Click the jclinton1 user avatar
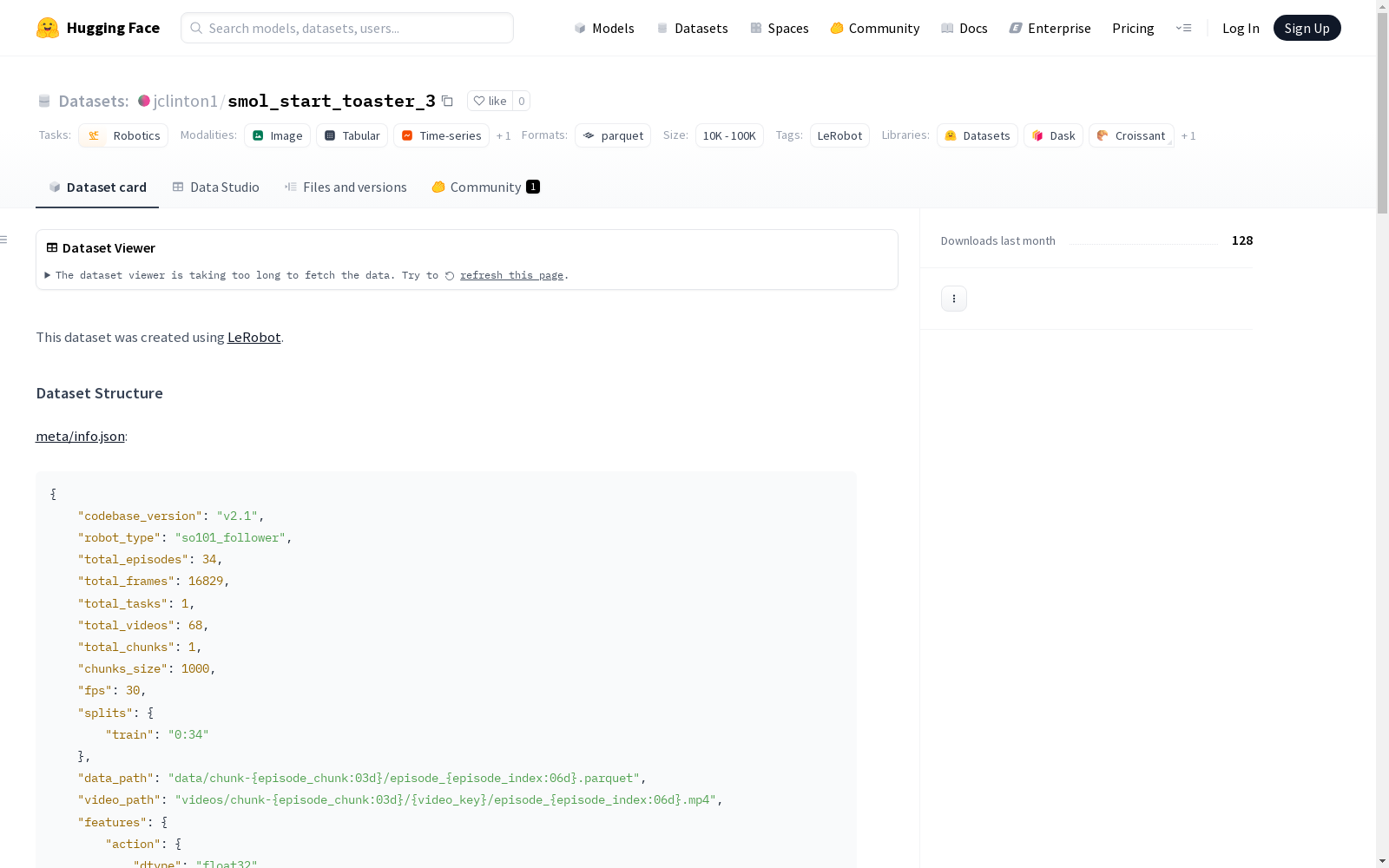 point(144,101)
